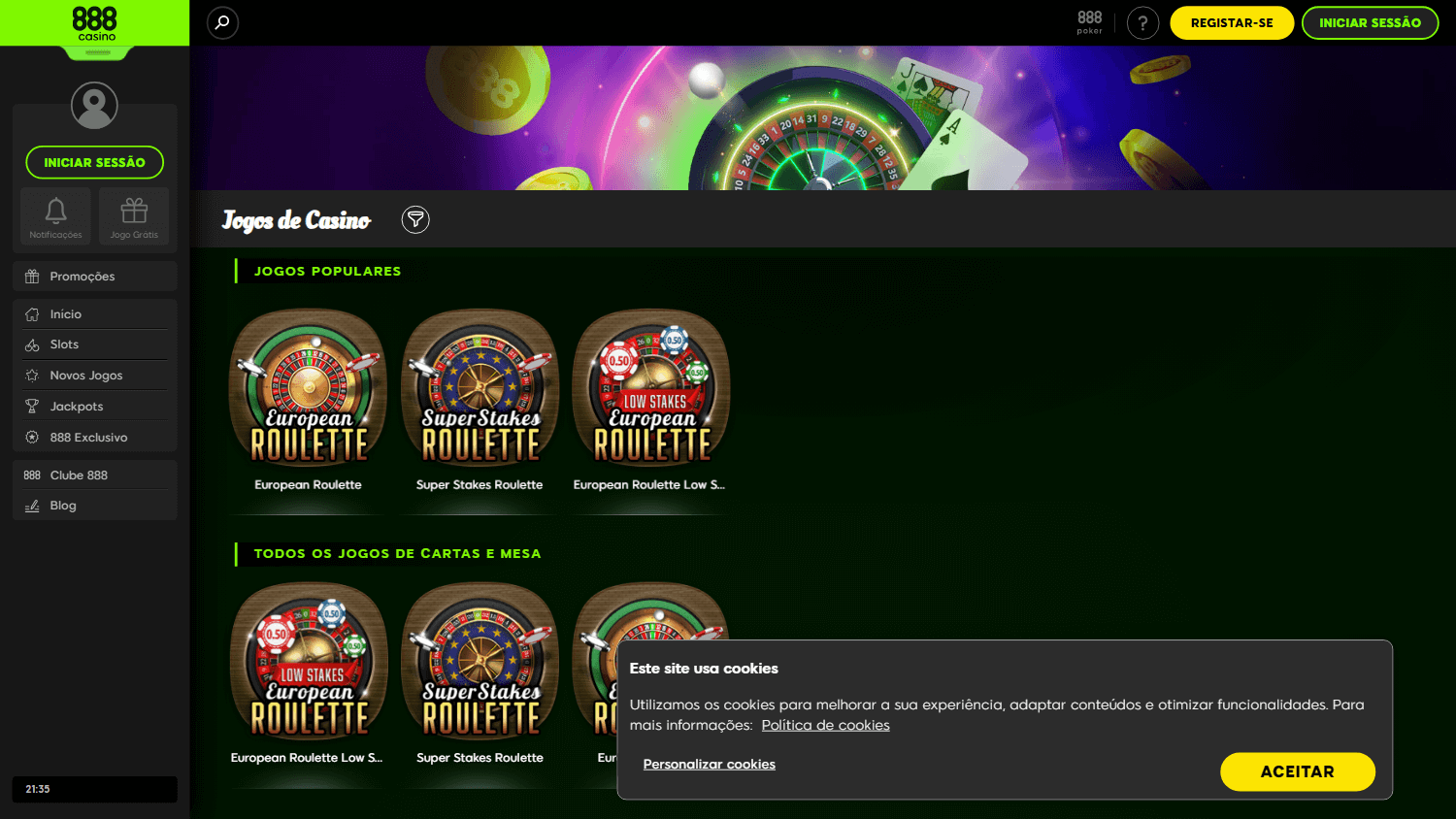Go to Início menu item
The image size is (1456, 819).
(x=95, y=314)
